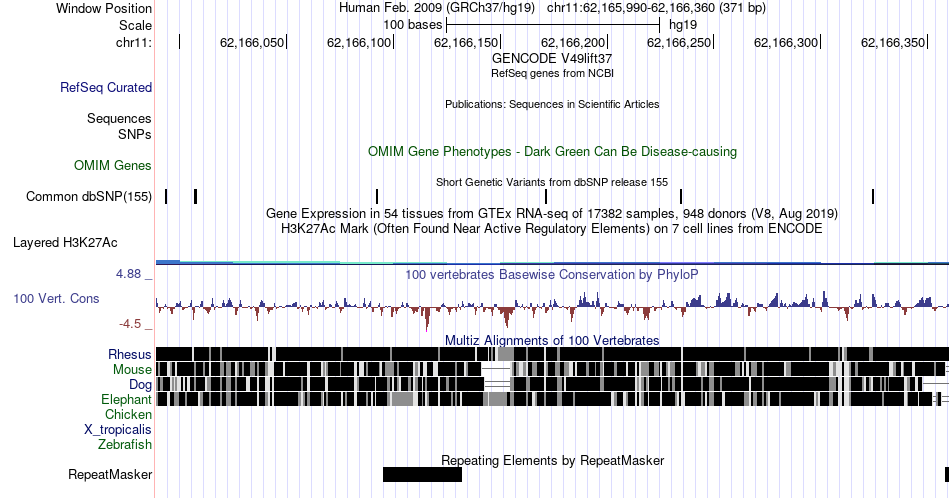Click the Scale label
The height and width of the screenshot is (498, 950).
135,25
